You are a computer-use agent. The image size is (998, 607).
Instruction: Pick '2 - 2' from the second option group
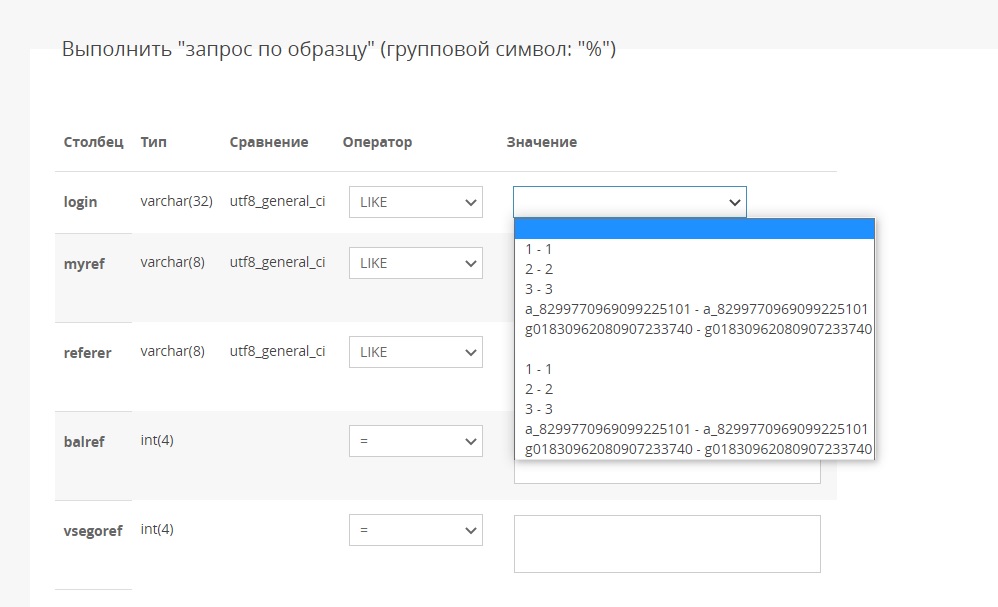point(539,389)
